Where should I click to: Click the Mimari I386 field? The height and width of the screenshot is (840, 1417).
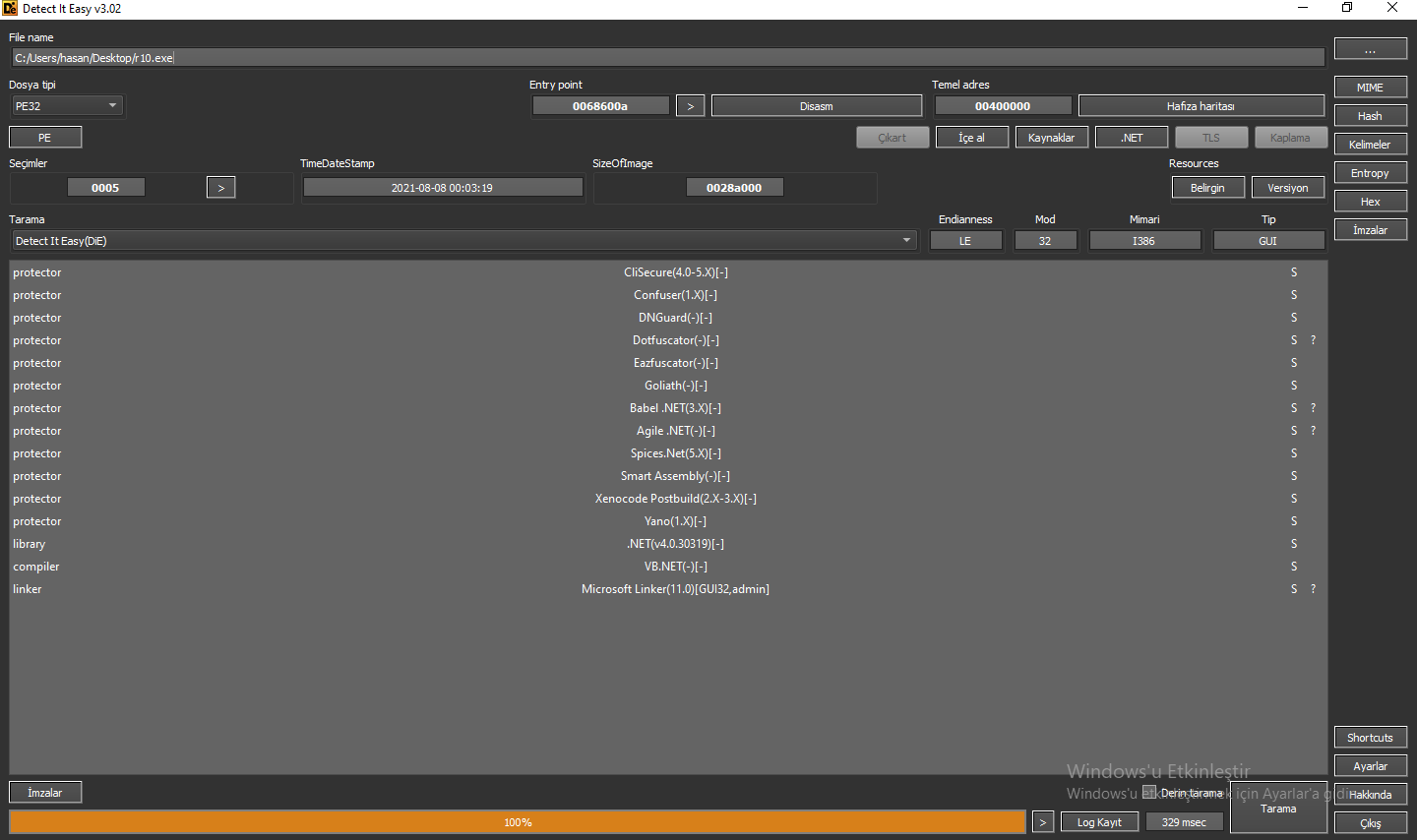[x=1144, y=241]
